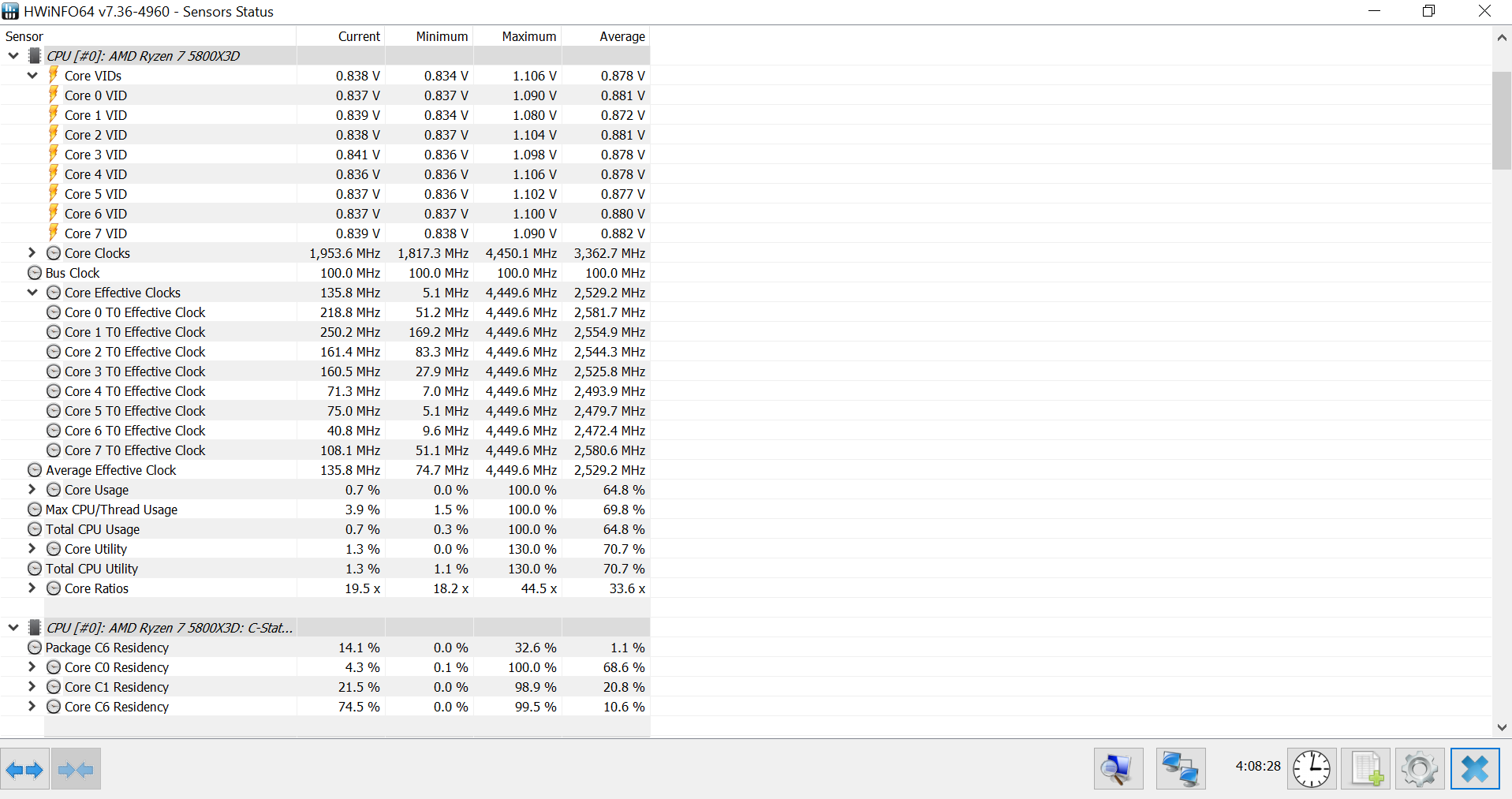
Task: Click the 44.5 x Core Ratios maximum value
Action: coord(539,588)
